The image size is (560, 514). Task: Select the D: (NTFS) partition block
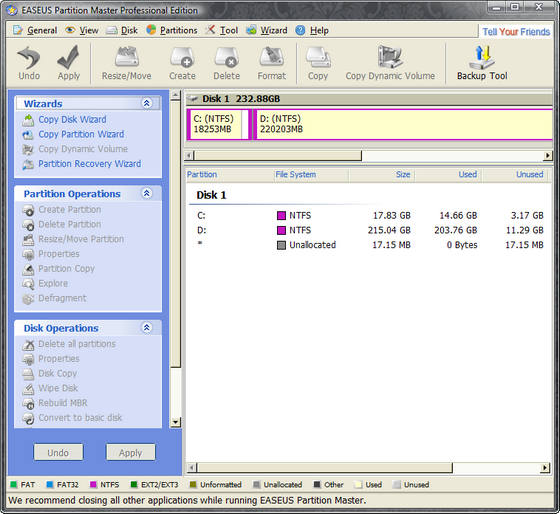(402, 124)
